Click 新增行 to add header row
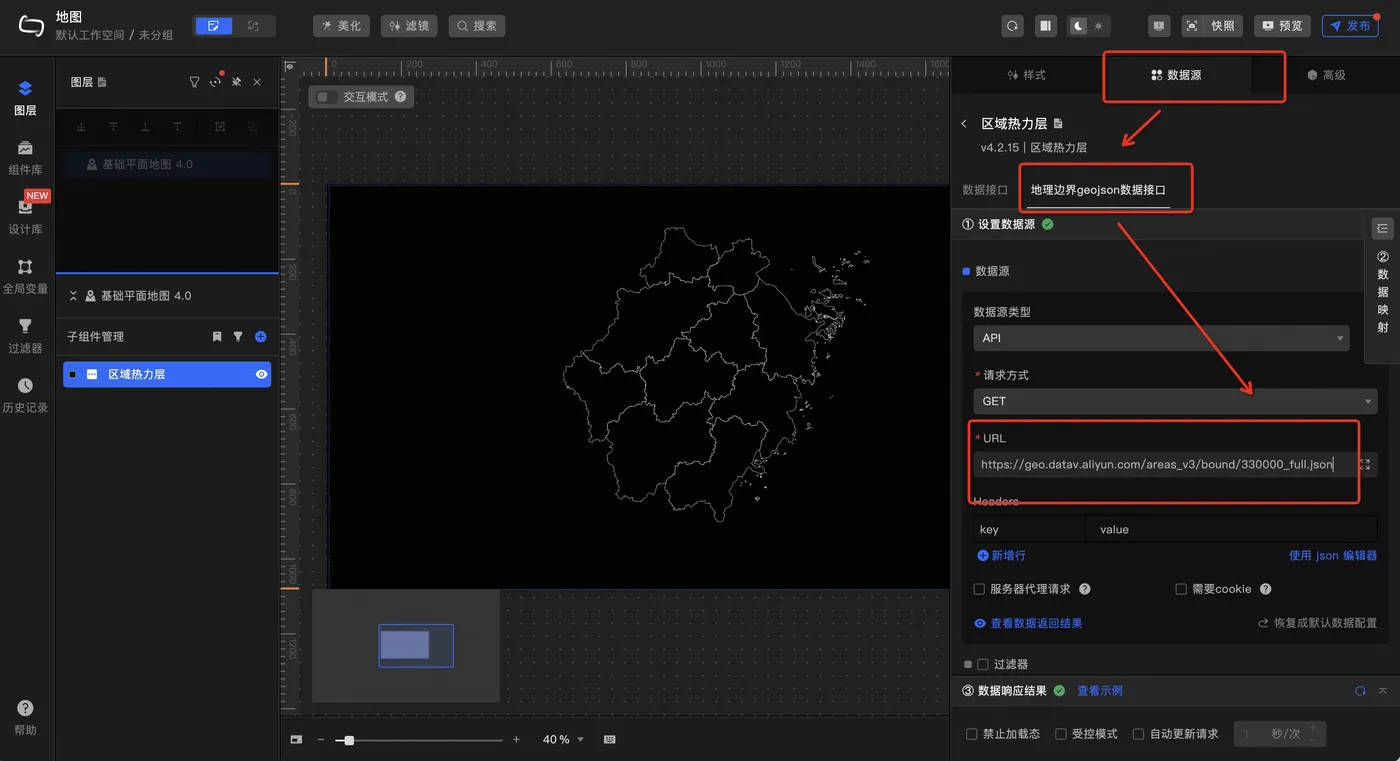The image size is (1400, 761). click(1001, 555)
